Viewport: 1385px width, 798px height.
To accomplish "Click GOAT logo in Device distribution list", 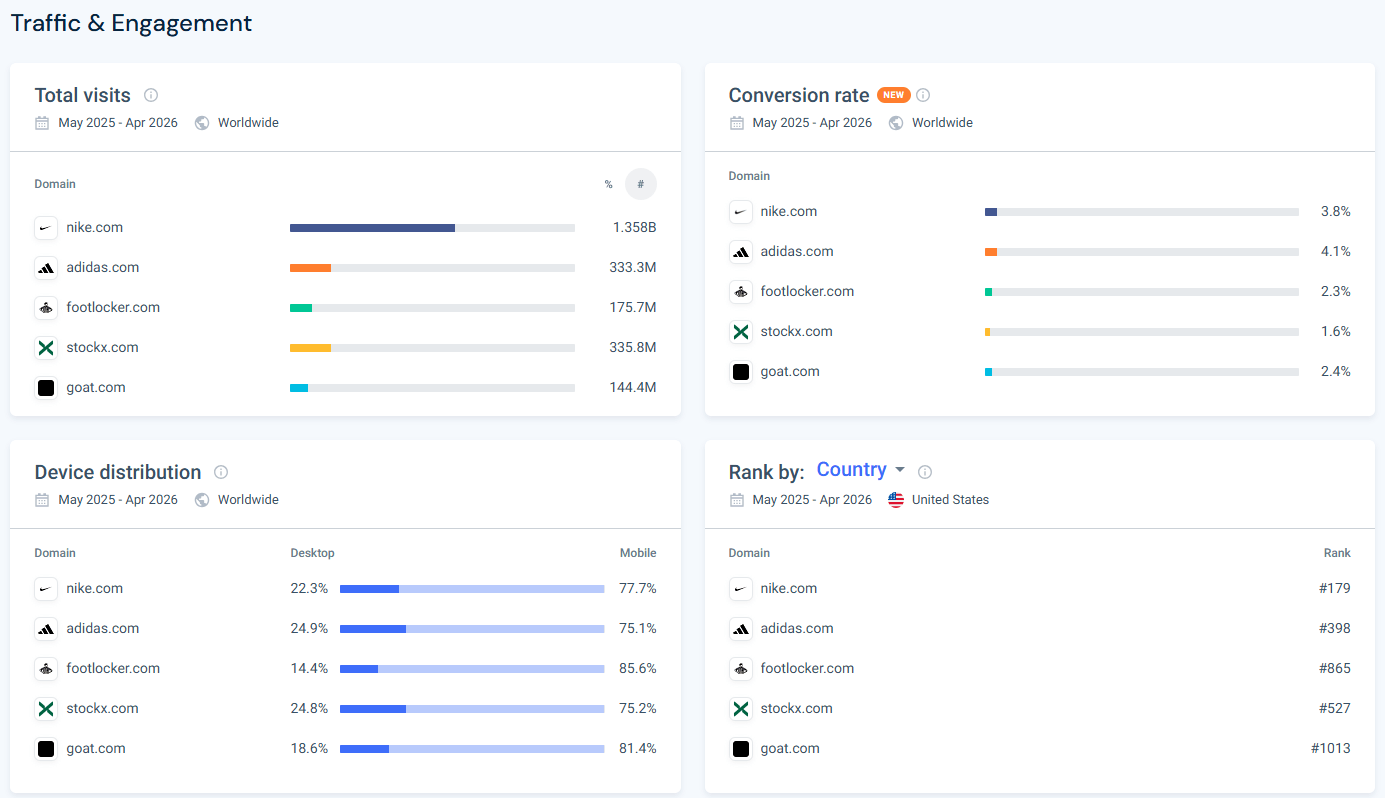I will pyautogui.click(x=46, y=749).
